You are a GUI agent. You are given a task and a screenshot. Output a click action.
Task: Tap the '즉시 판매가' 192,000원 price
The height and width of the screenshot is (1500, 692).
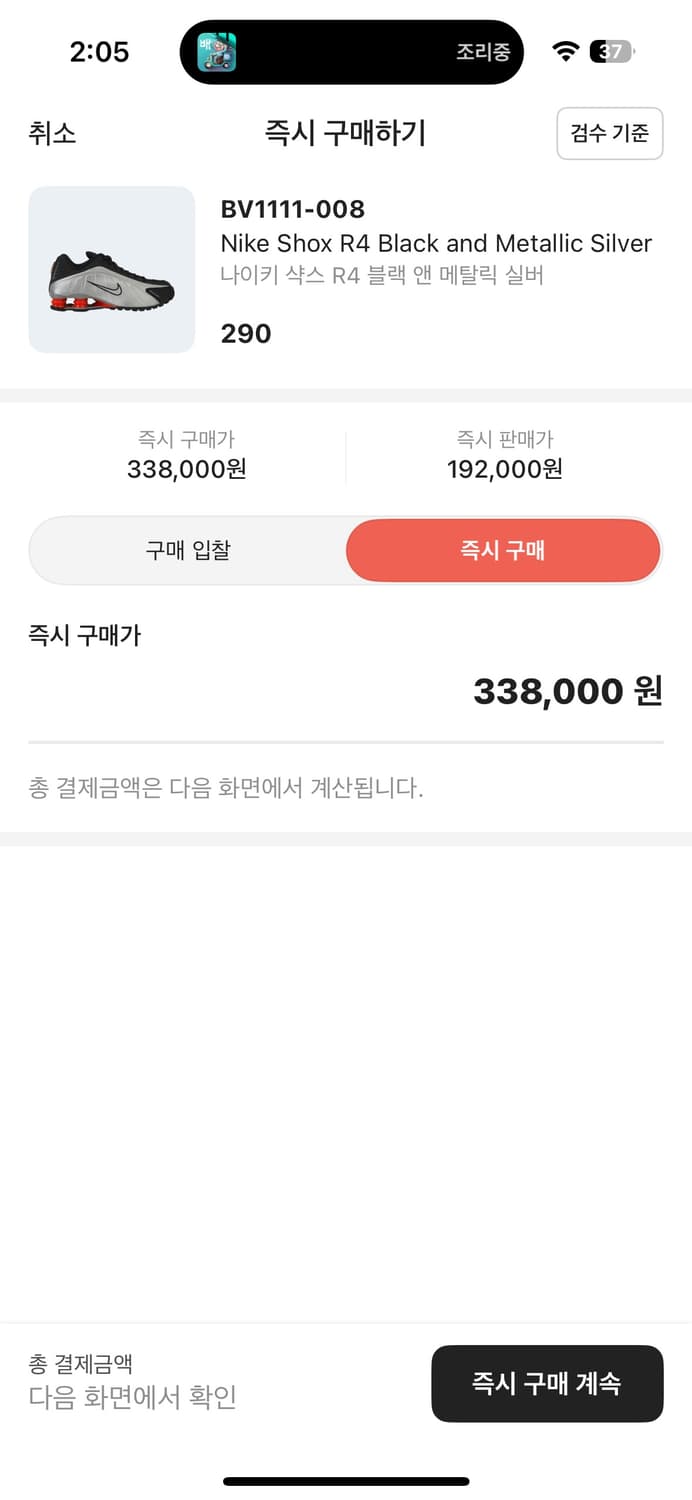[x=504, y=468]
